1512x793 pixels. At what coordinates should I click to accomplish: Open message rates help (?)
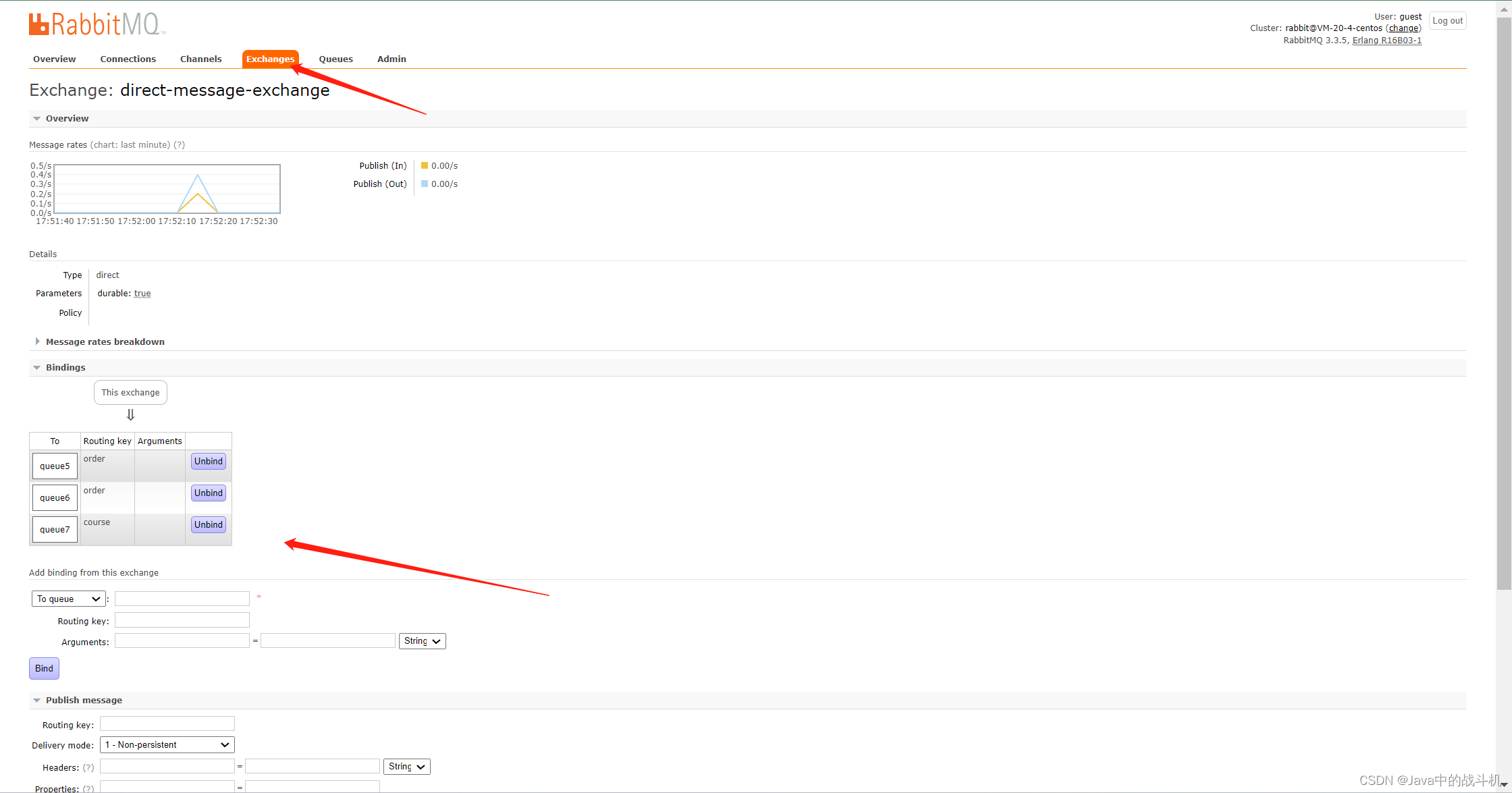179,145
